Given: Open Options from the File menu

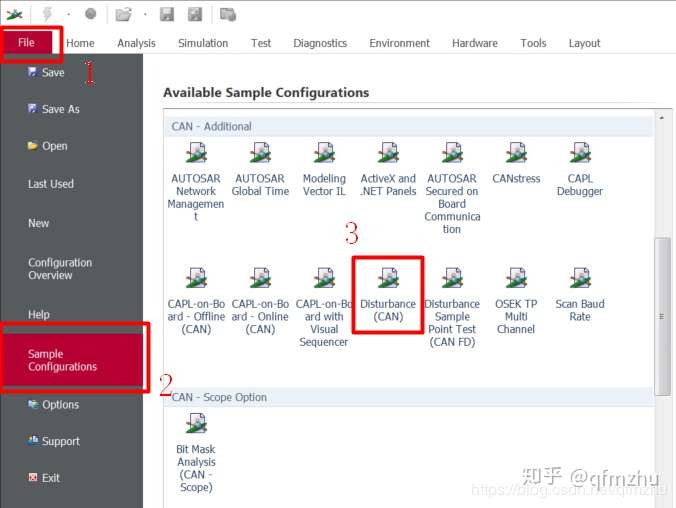Looking at the screenshot, I should coord(53,405).
